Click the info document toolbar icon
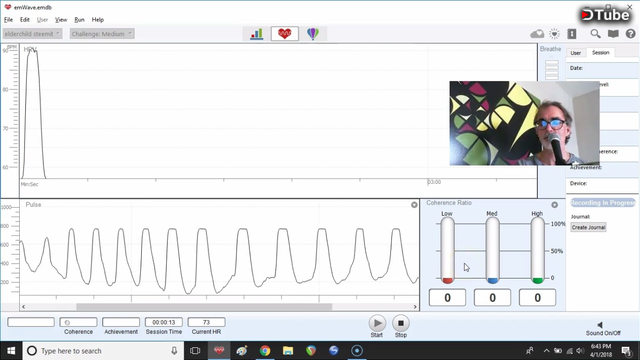Viewport: 640px width, 360px height. pos(572,34)
